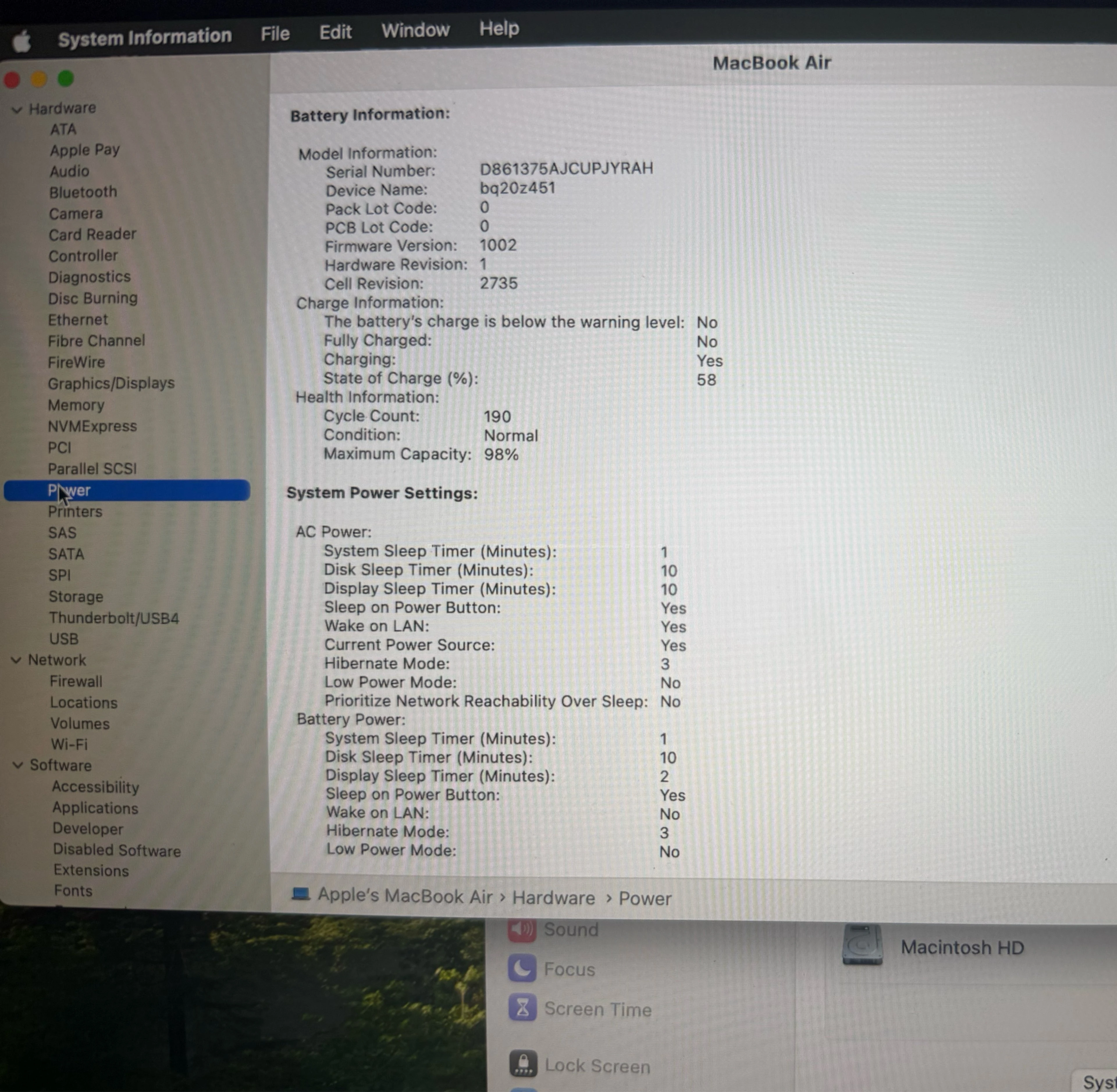1117x1092 pixels.
Task: Open the System Information menu
Action: tap(145, 37)
